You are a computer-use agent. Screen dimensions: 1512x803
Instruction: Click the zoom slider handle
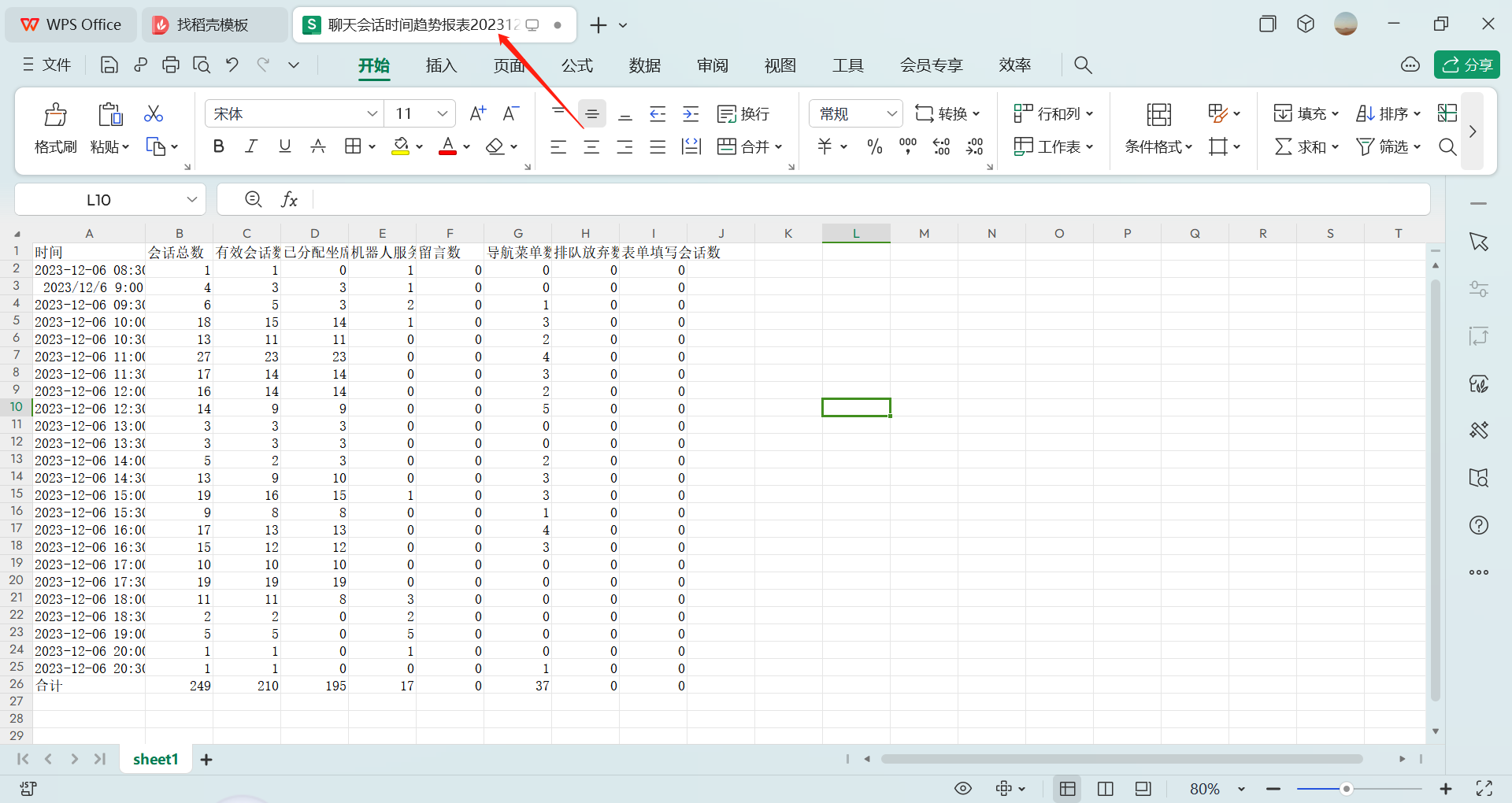[x=1347, y=789]
